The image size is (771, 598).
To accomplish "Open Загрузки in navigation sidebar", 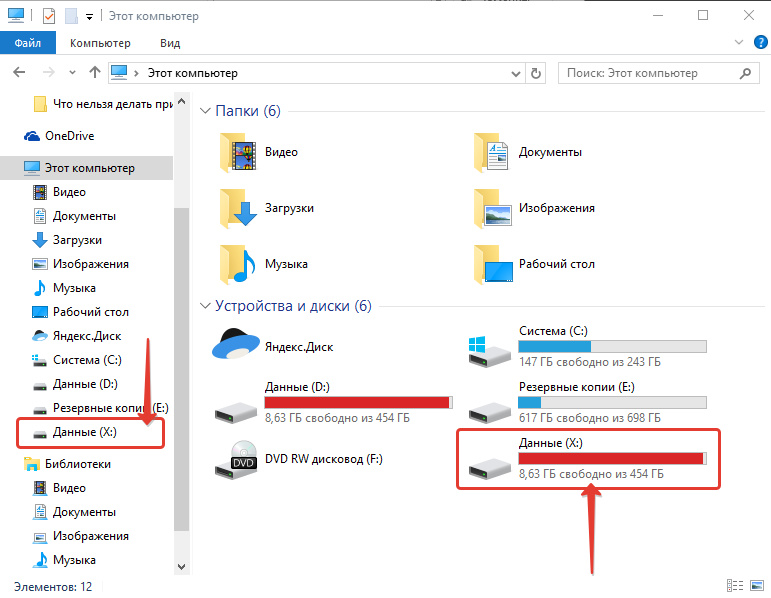I will [x=67, y=240].
